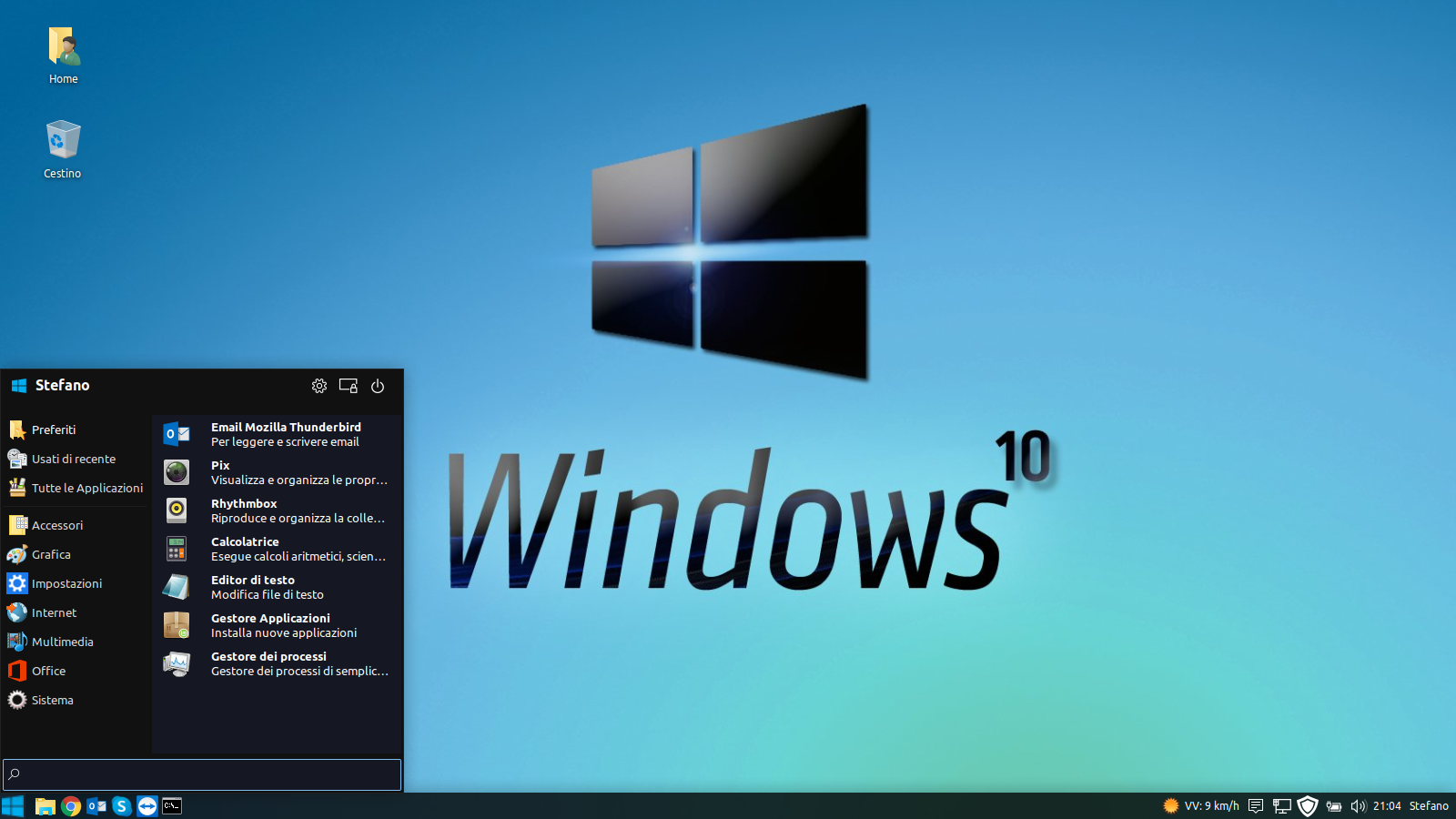Screen dimensions: 1456x819
Task: Open battery power tray icon
Action: tap(1334, 806)
